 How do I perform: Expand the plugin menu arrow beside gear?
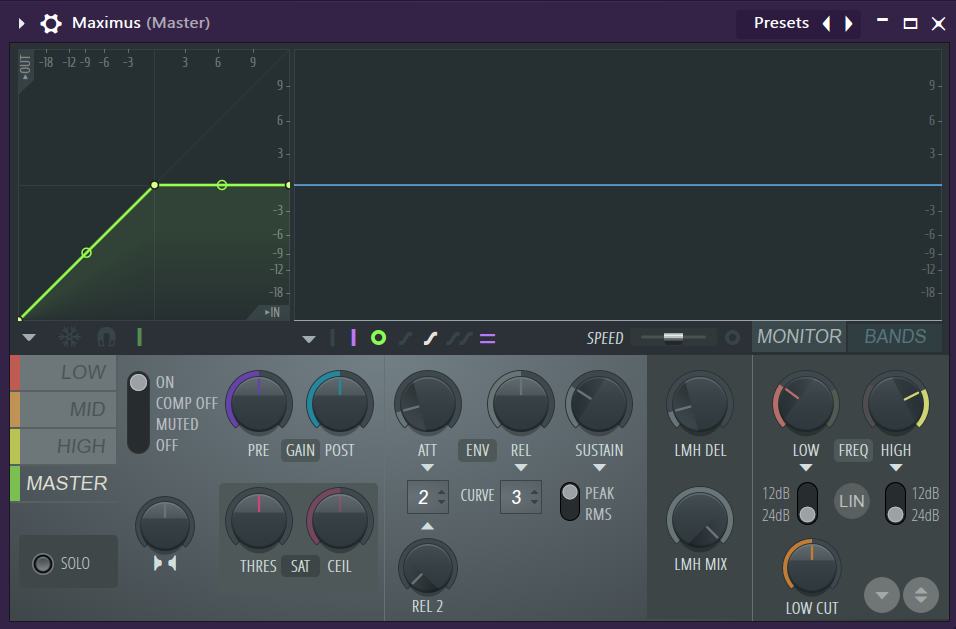point(21,24)
